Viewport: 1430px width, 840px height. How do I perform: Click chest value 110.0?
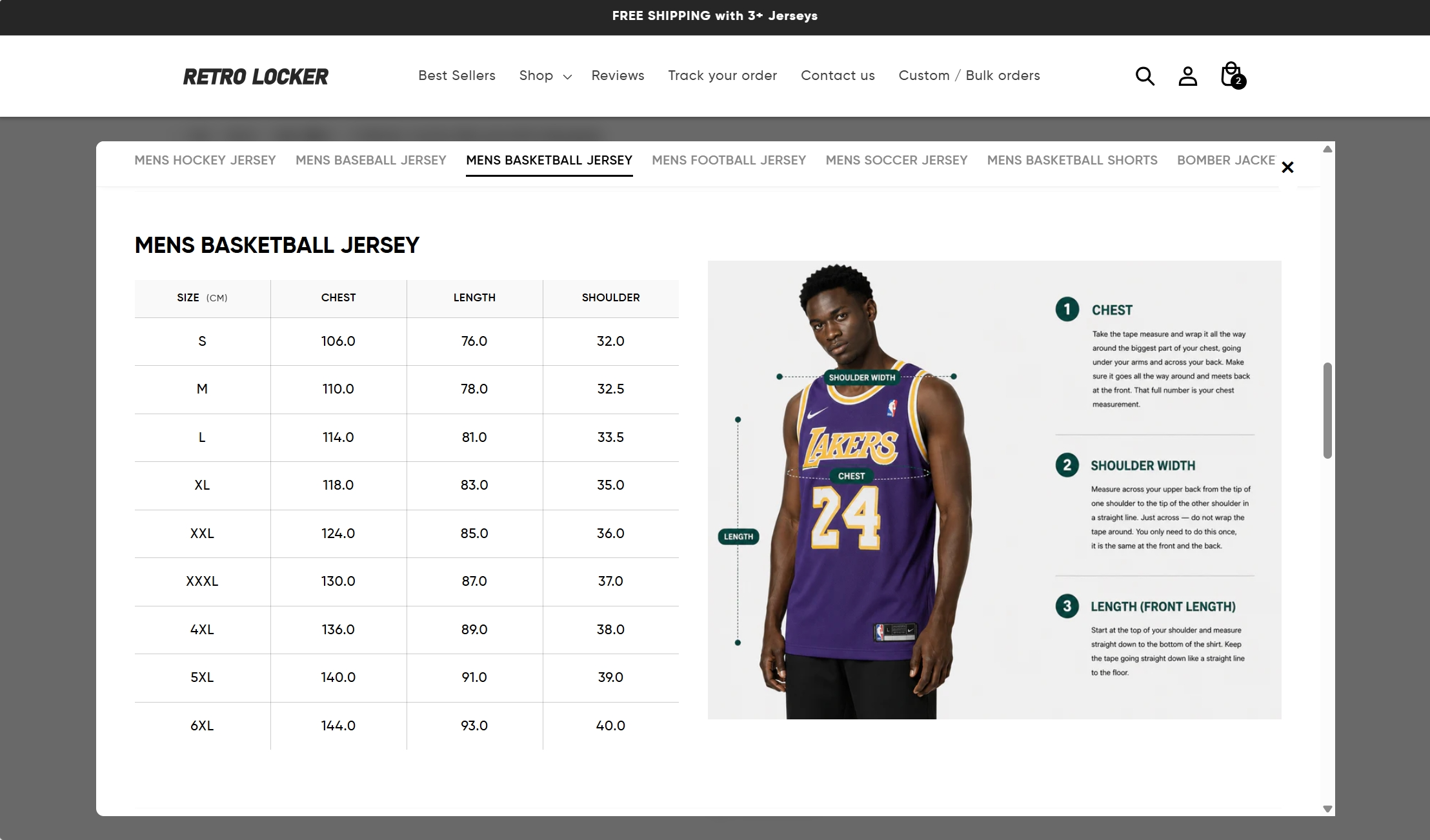(338, 389)
